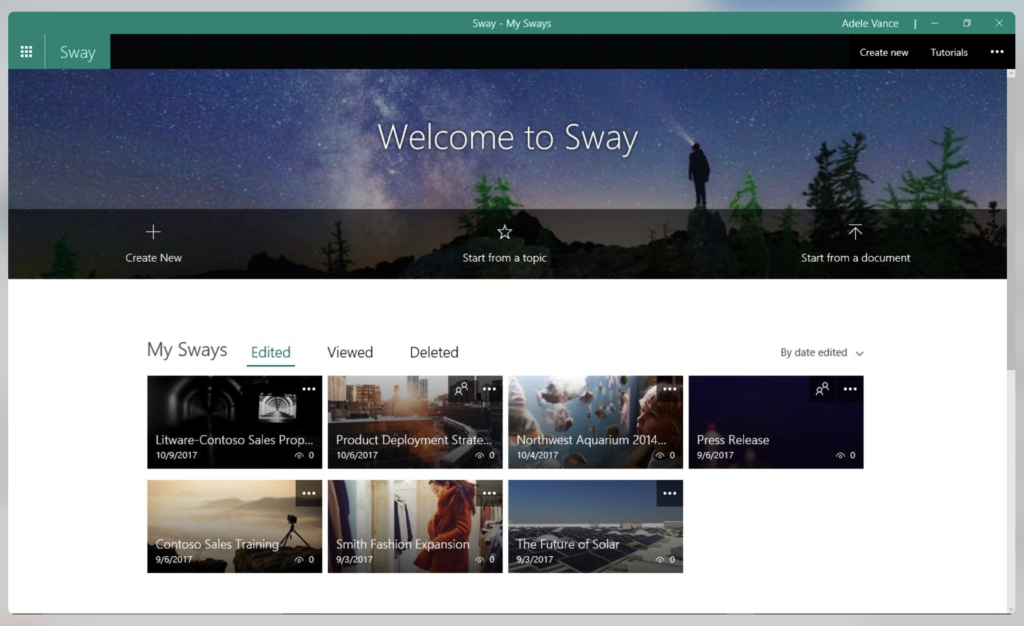1024x626 pixels.
Task: Open the Press Release Sway thumbnail
Action: 776,422
